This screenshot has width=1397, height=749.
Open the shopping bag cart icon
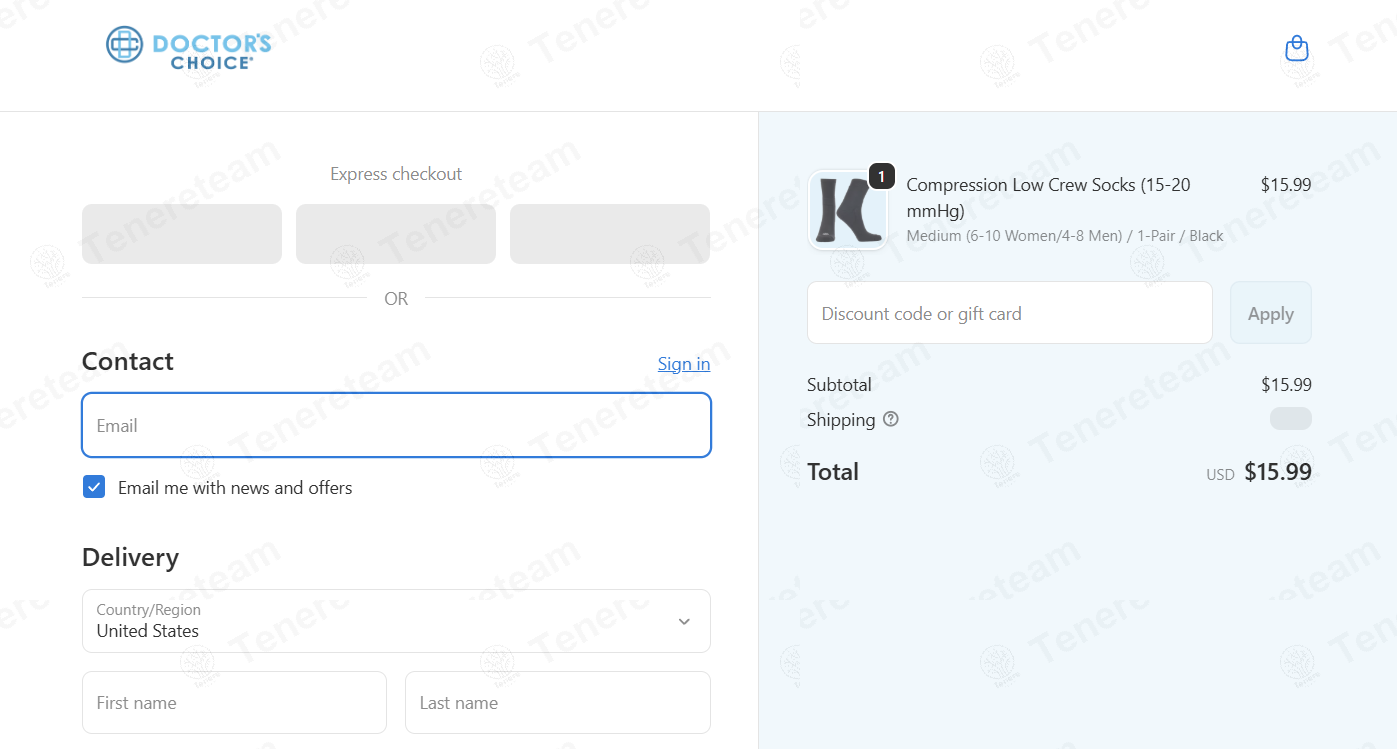1296,48
